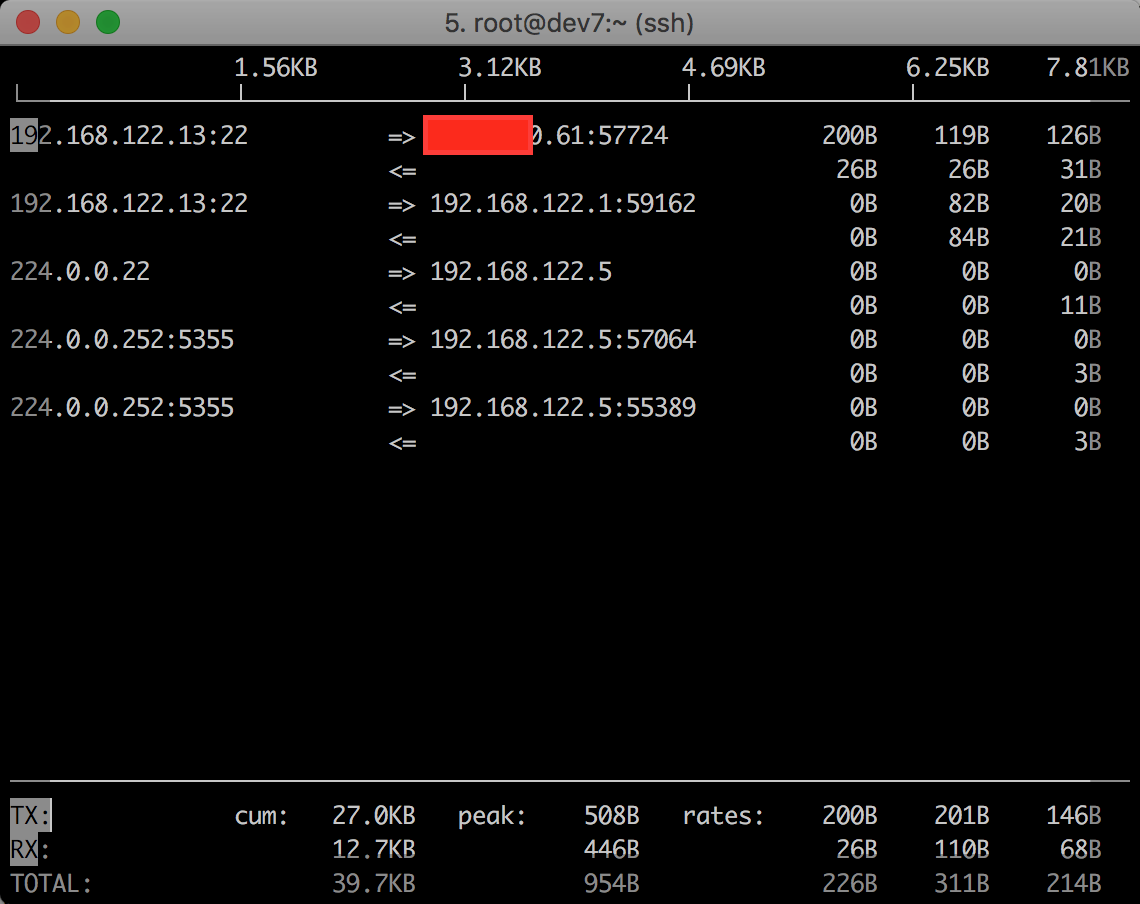Screen dimensions: 1140x904
Task: Select destination host 192.168.122.1:59162
Action: [563, 204]
